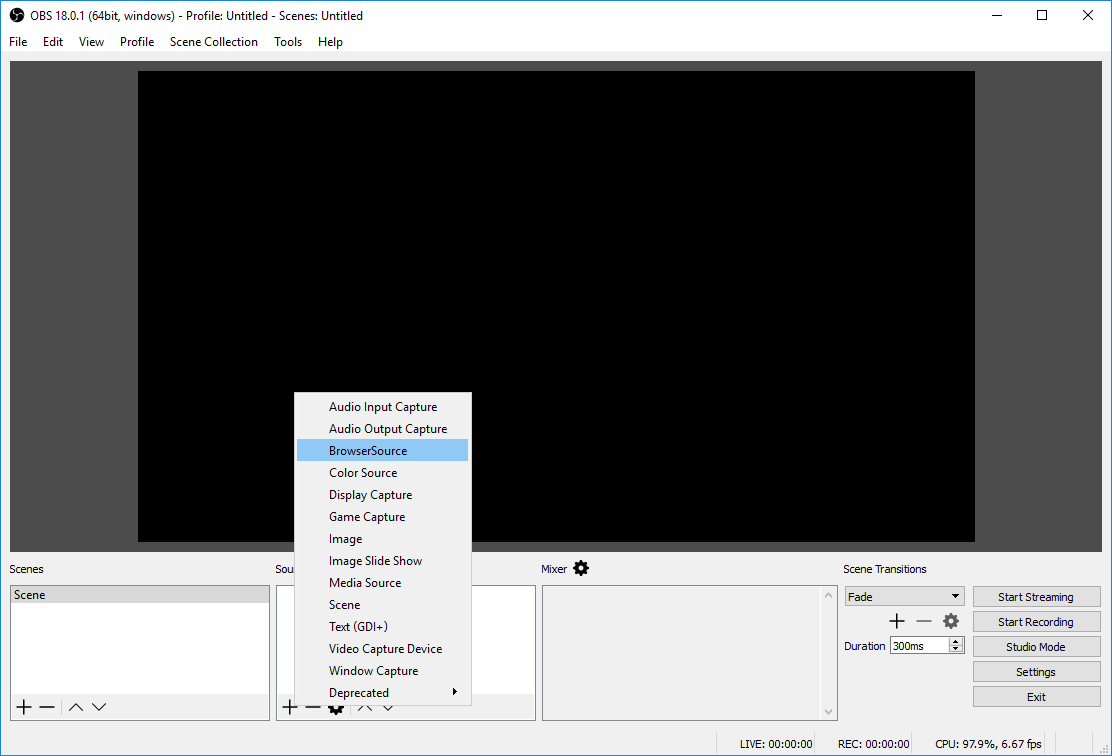
Task: Open the File menu
Action: click(x=18, y=42)
